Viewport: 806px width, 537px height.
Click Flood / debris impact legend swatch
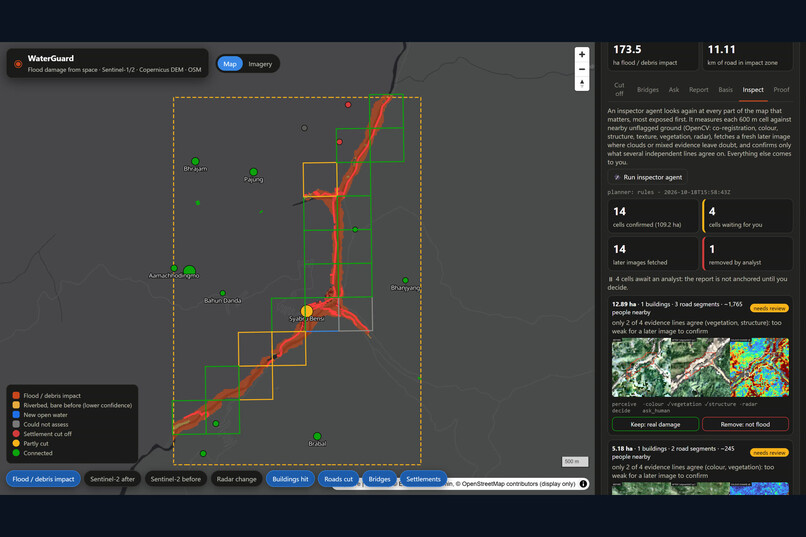(16, 395)
